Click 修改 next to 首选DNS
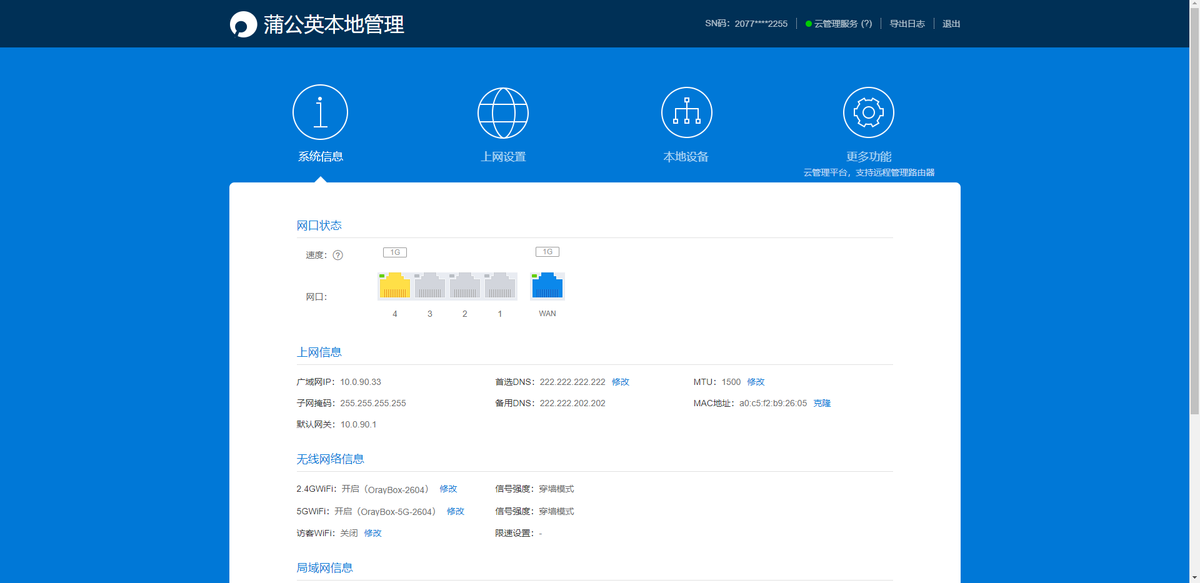The height and width of the screenshot is (583, 1200). tap(621, 382)
